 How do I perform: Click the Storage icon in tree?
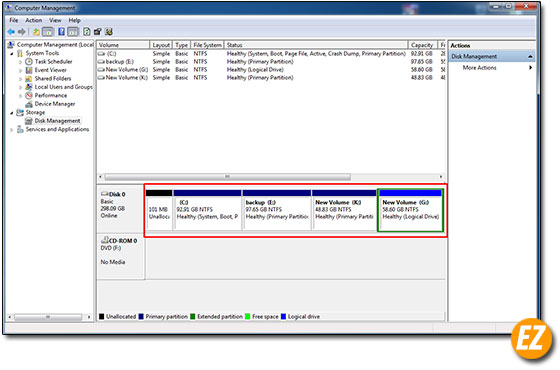coord(20,112)
